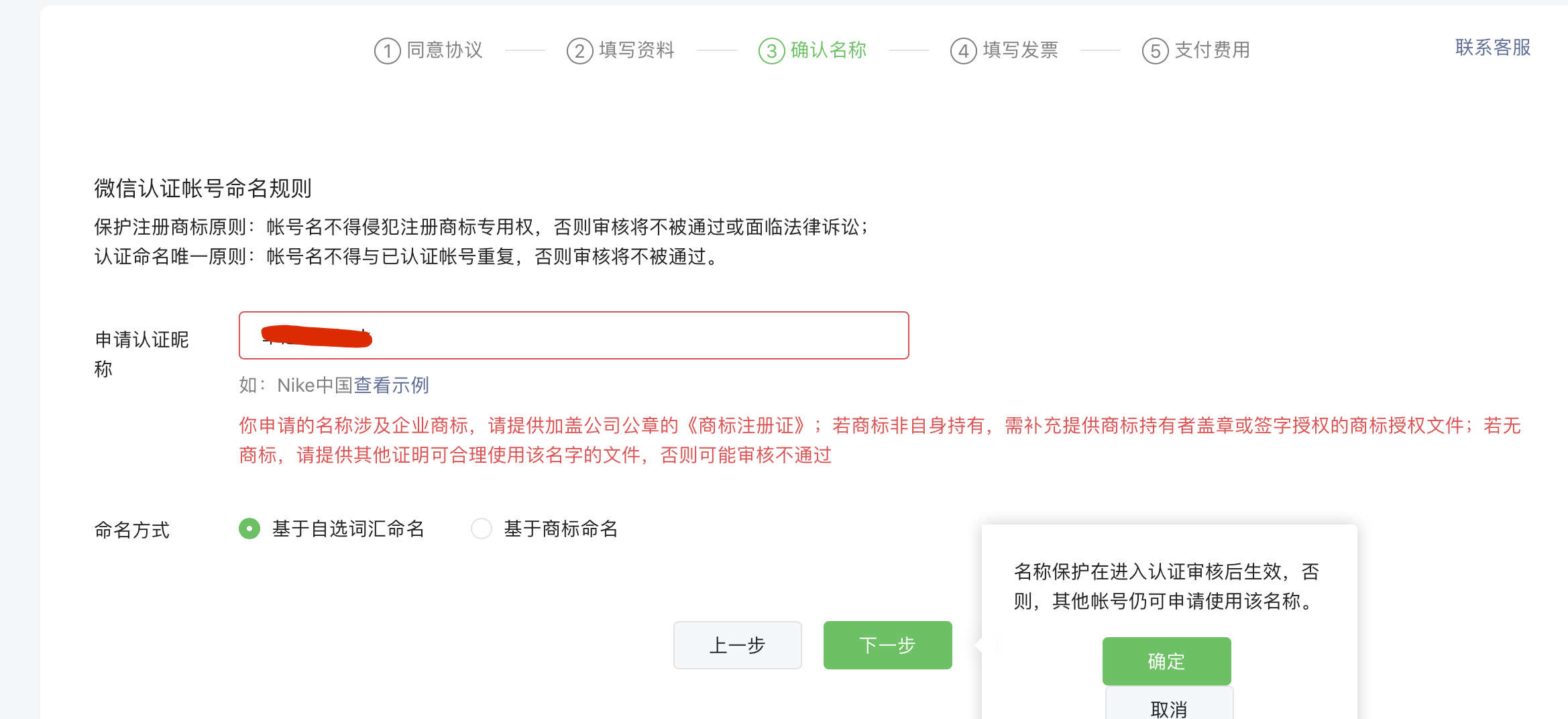1568x719 pixels.
Task: Click the 填写资料 step label
Action: pos(636,50)
